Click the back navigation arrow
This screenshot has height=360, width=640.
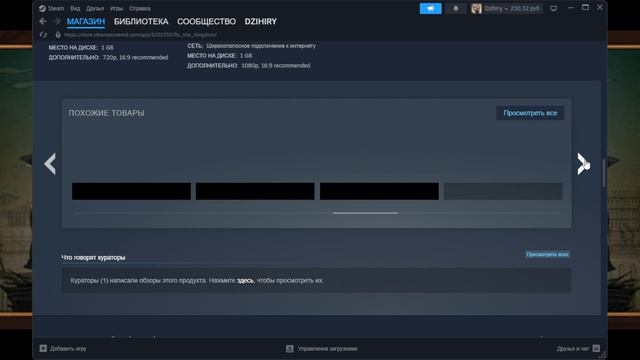[43, 21]
